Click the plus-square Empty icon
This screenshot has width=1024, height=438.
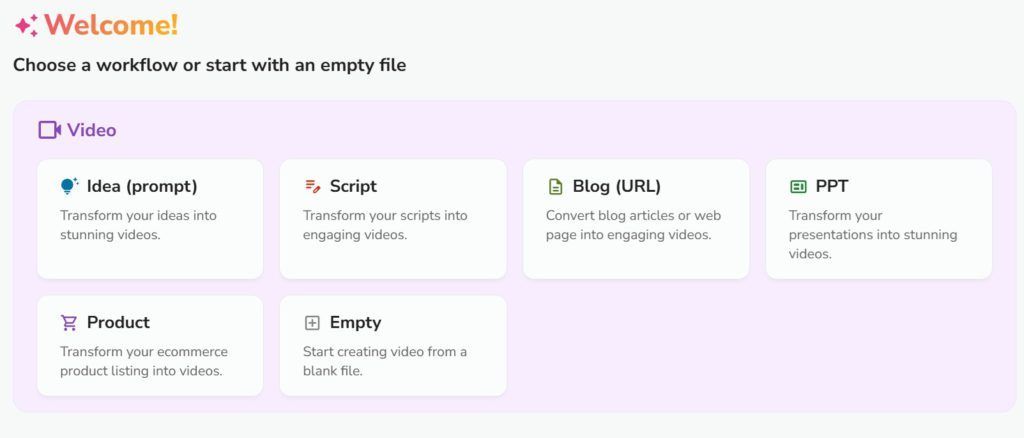[x=312, y=322]
